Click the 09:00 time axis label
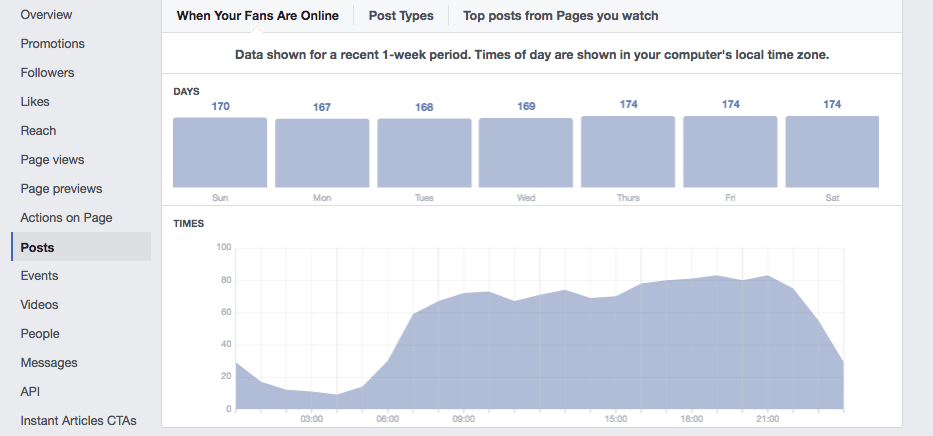This screenshot has width=933, height=436. tap(464, 419)
